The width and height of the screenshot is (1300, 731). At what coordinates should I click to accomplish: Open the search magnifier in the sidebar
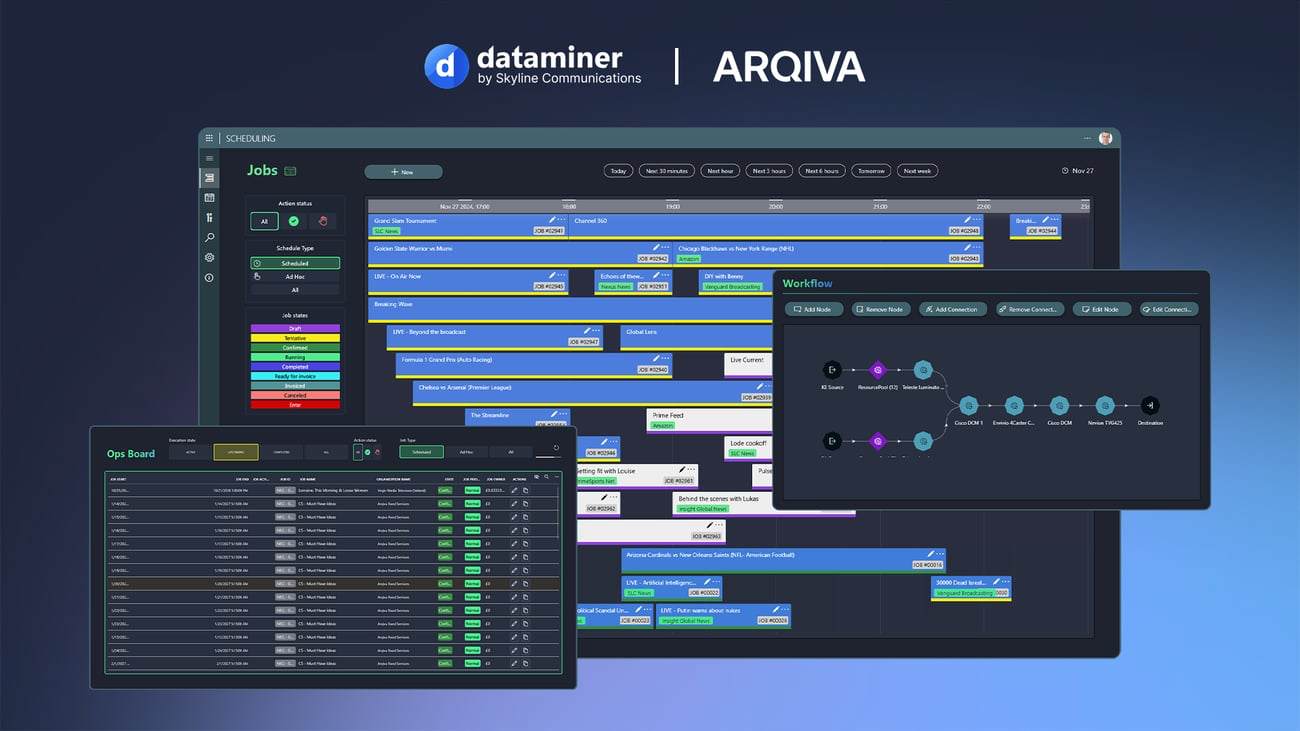pyautogui.click(x=209, y=238)
